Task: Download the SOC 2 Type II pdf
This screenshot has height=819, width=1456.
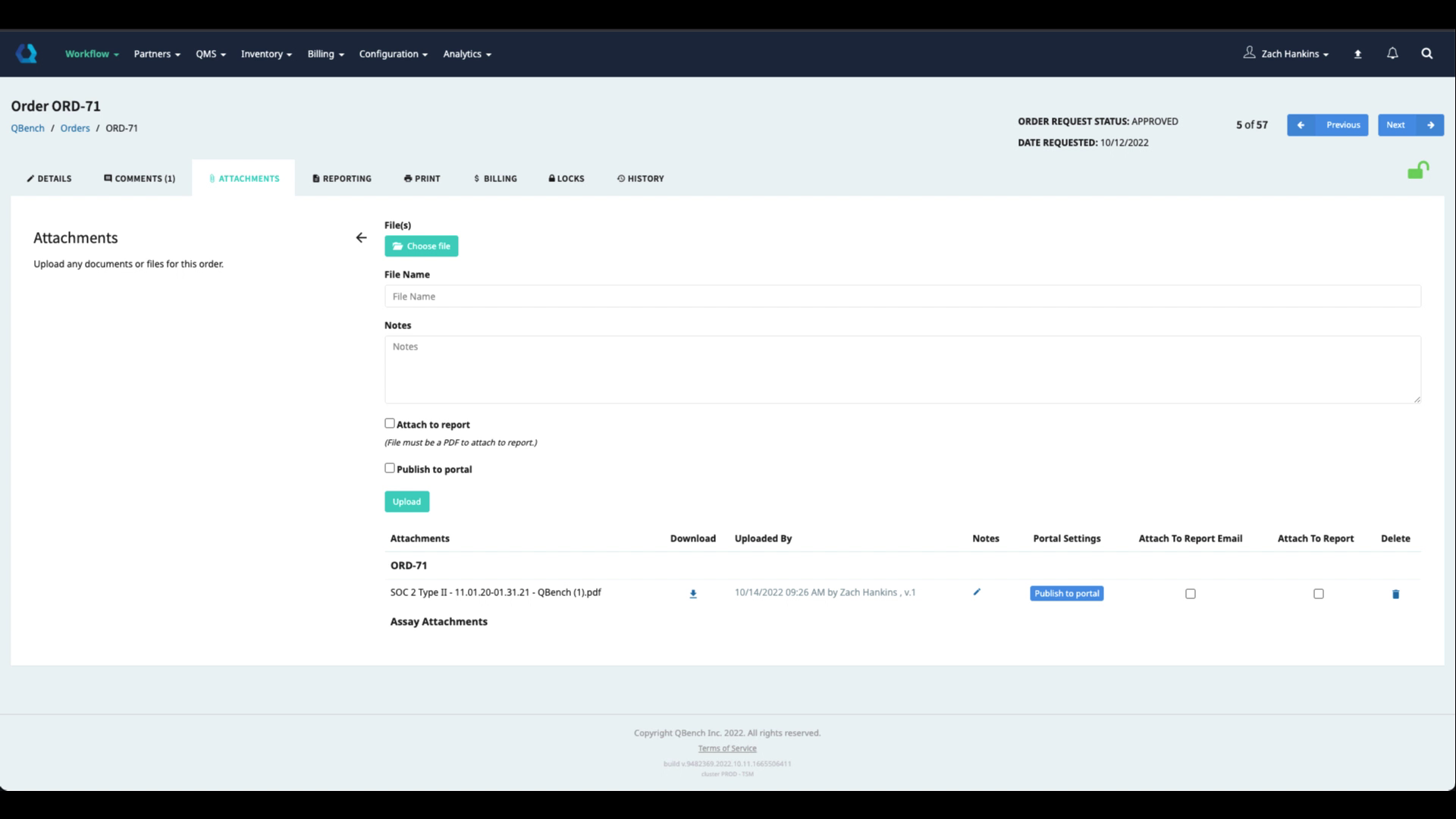Action: [692, 594]
